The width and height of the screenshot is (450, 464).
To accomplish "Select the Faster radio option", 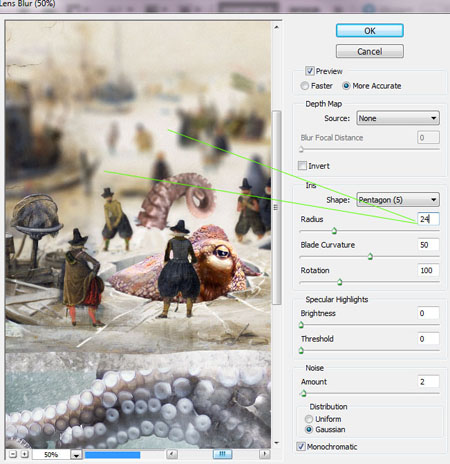I will (x=304, y=86).
